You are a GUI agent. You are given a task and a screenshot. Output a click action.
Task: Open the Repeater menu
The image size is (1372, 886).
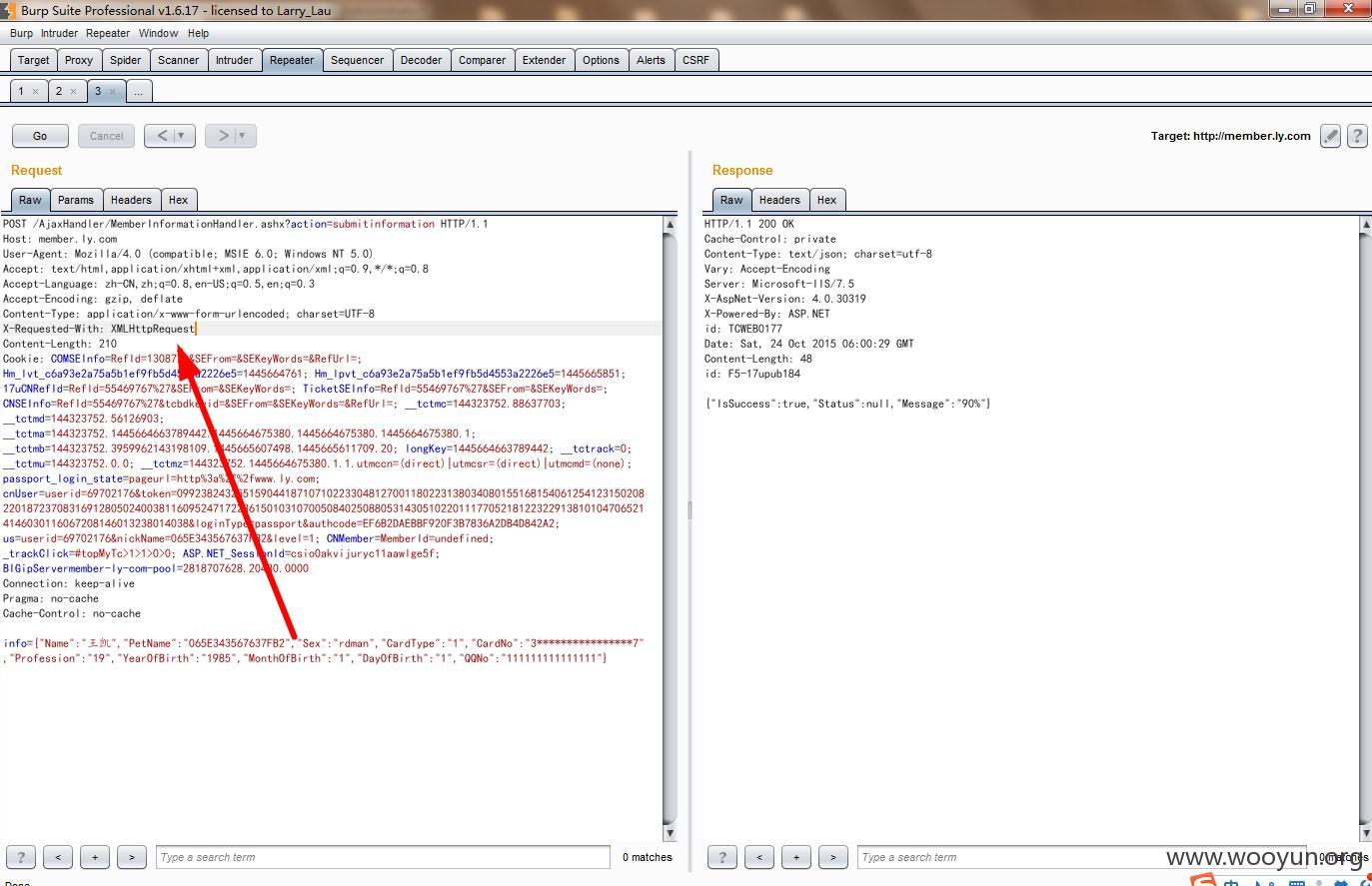click(x=108, y=33)
